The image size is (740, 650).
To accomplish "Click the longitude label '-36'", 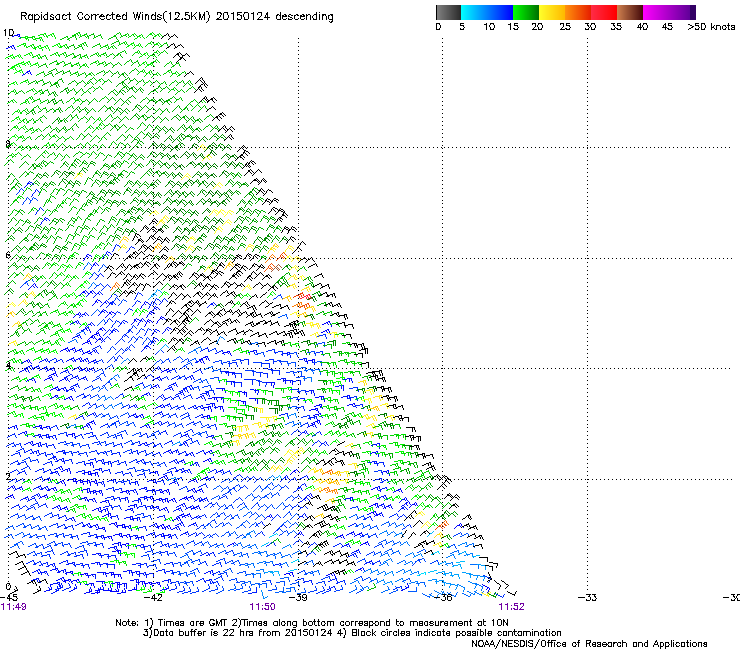I will click(x=443, y=598).
